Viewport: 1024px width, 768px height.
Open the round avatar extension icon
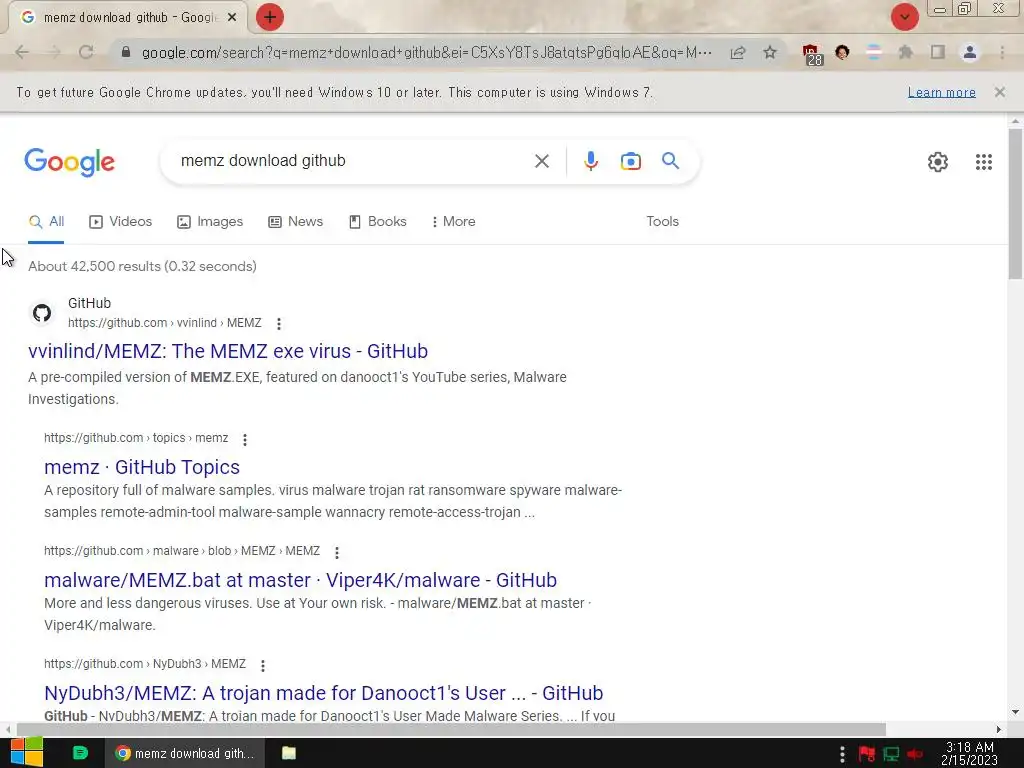tap(842, 52)
